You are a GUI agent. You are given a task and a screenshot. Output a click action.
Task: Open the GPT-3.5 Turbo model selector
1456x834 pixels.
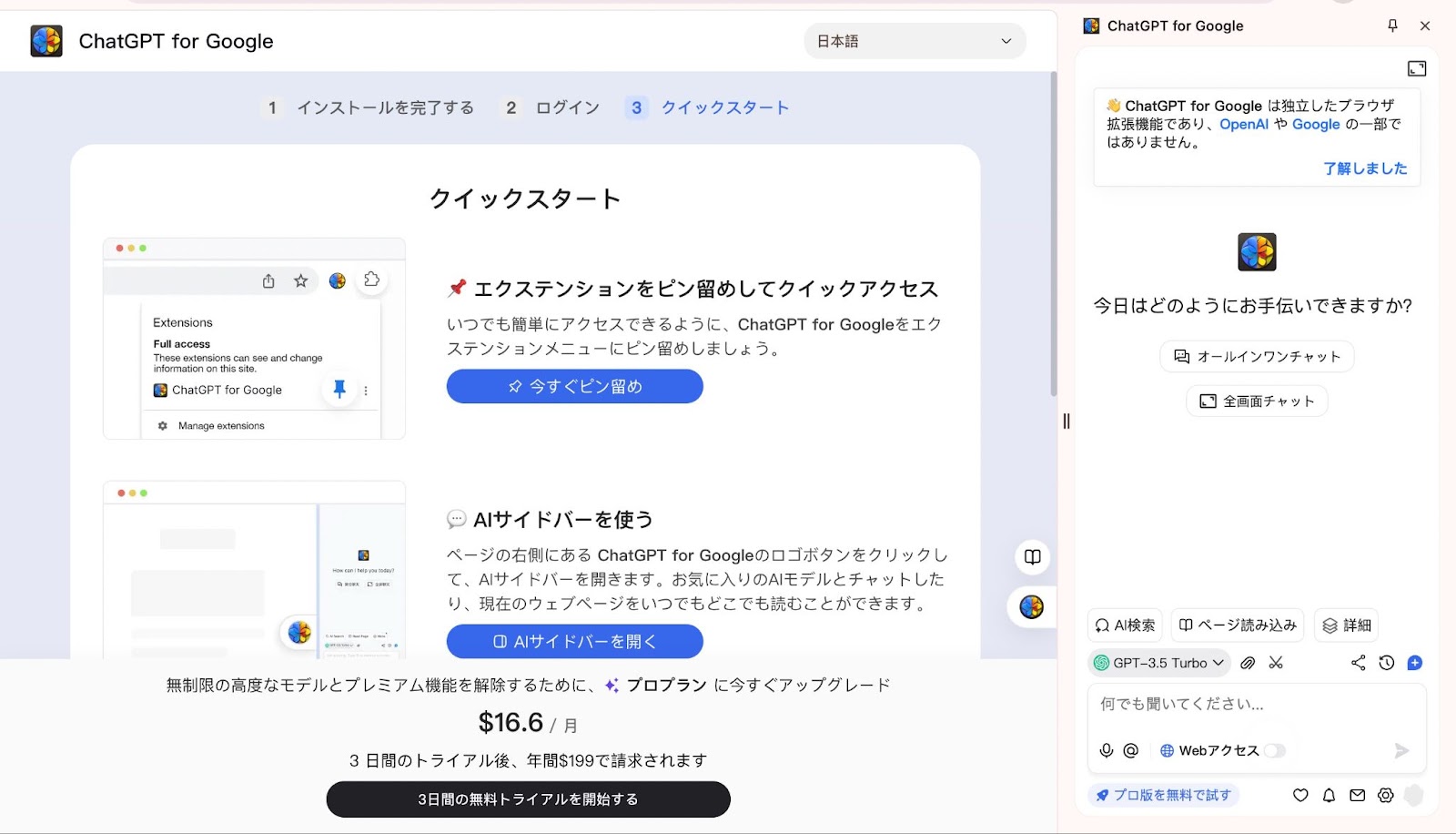pos(1158,663)
